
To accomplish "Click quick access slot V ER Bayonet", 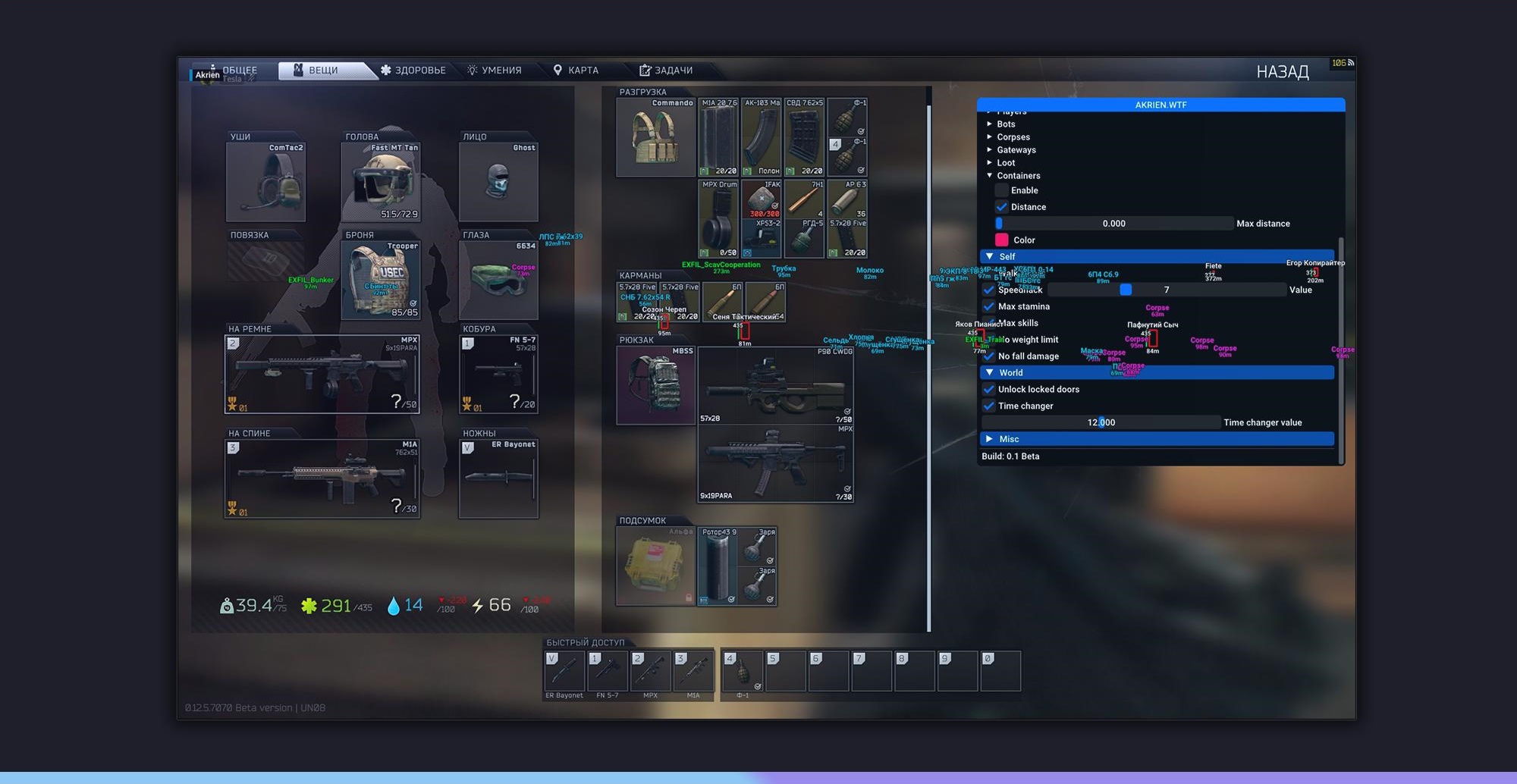I will point(564,671).
